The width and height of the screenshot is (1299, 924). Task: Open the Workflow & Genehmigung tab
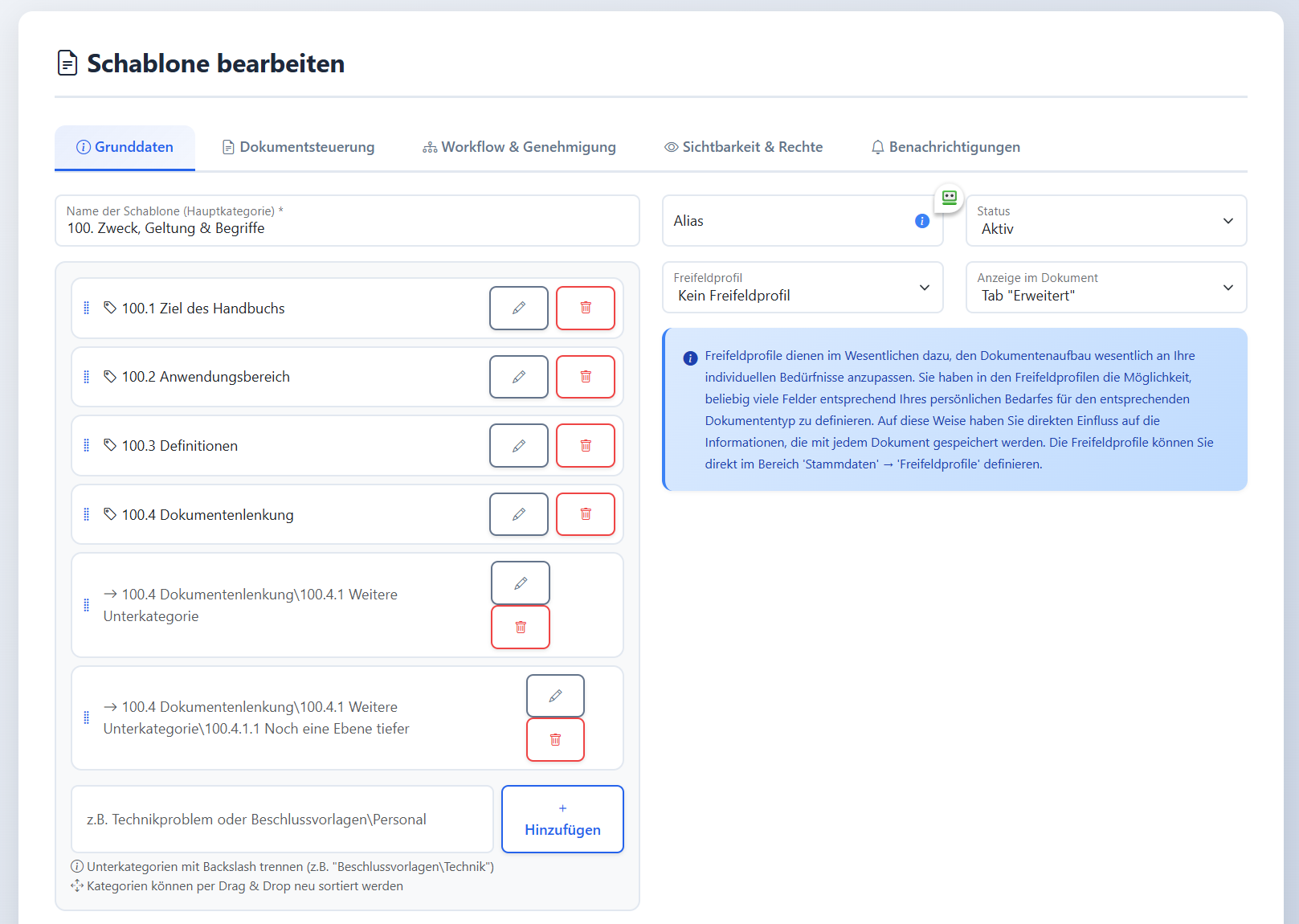click(x=519, y=147)
